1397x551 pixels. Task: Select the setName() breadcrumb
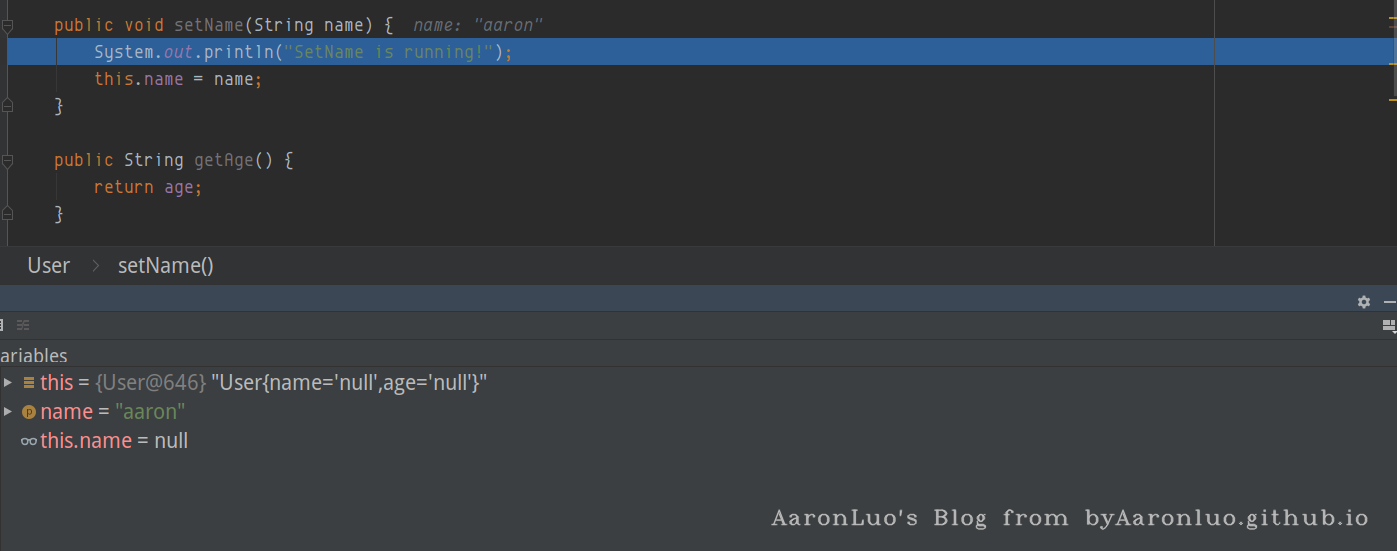click(166, 265)
